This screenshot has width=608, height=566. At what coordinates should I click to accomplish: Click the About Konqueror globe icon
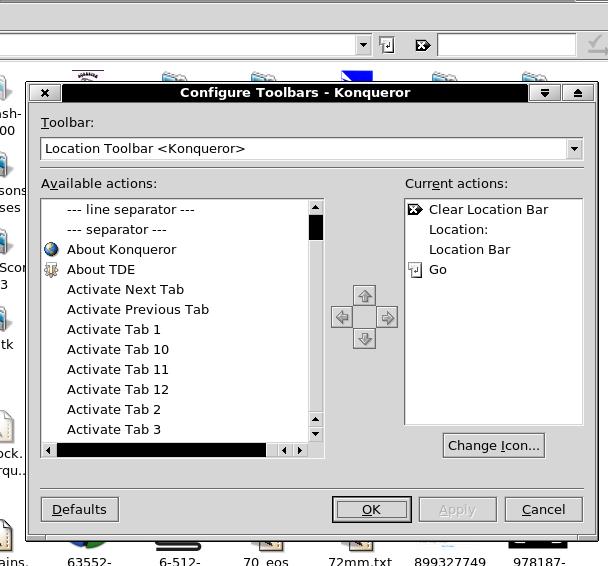(x=51, y=249)
